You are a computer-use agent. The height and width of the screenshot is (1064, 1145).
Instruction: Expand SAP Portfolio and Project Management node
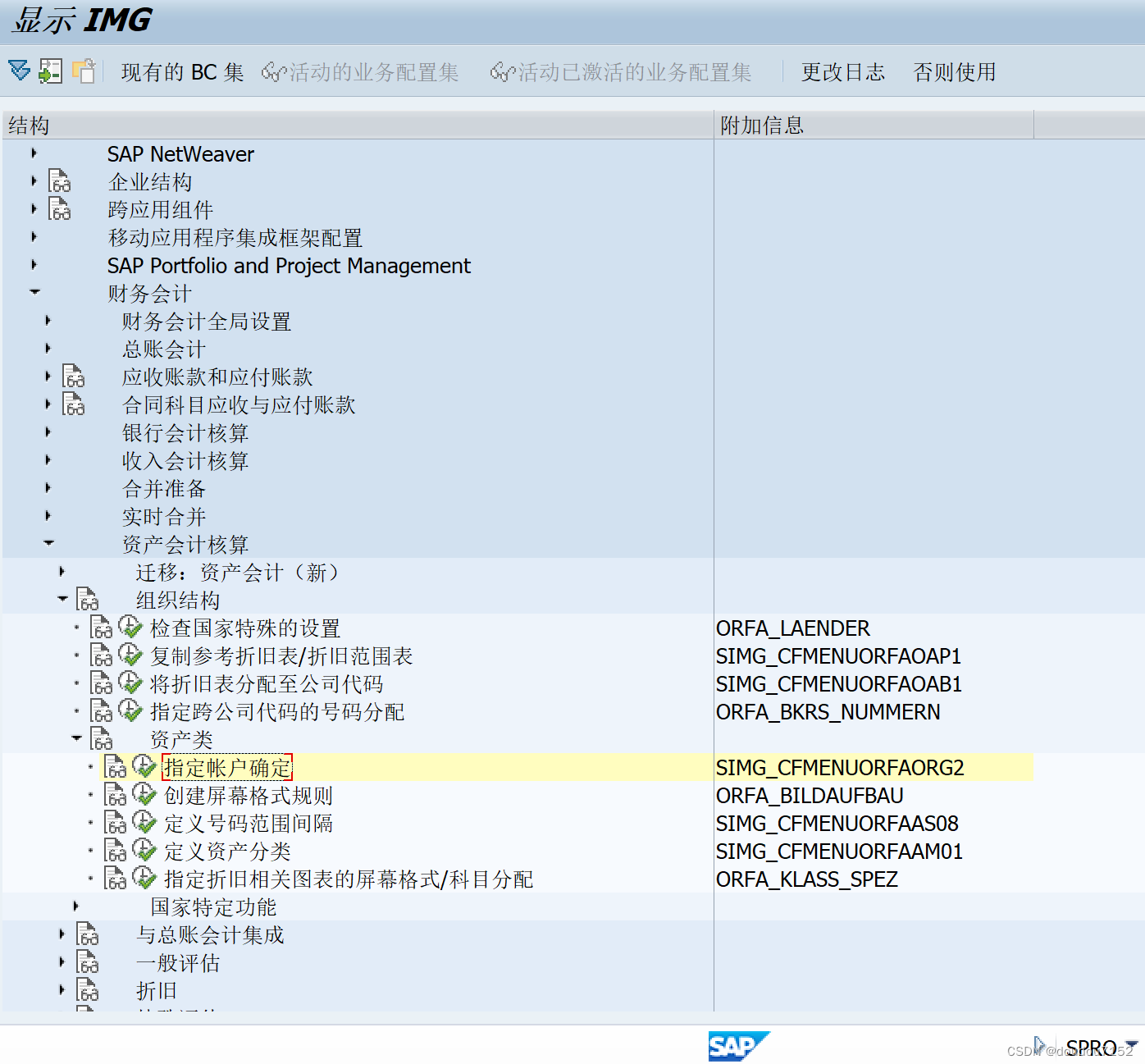click(x=34, y=264)
